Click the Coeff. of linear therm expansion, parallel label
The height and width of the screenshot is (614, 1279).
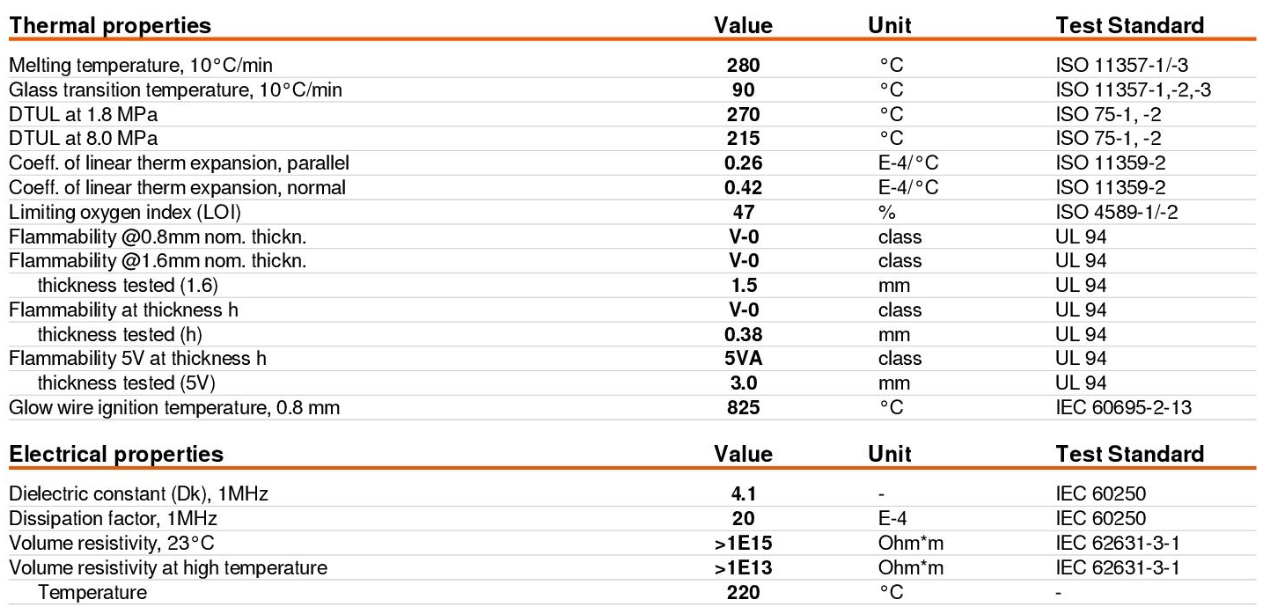[x=179, y=163]
